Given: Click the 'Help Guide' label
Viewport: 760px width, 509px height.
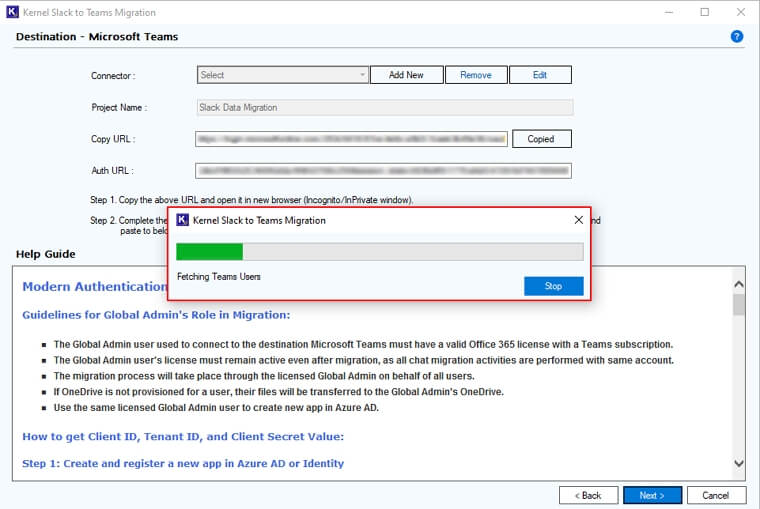Looking at the screenshot, I should click(46, 254).
